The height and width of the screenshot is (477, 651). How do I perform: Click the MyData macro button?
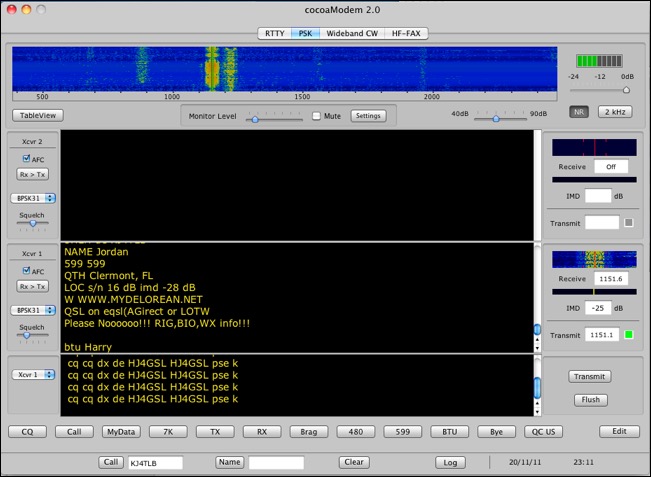pos(121,432)
